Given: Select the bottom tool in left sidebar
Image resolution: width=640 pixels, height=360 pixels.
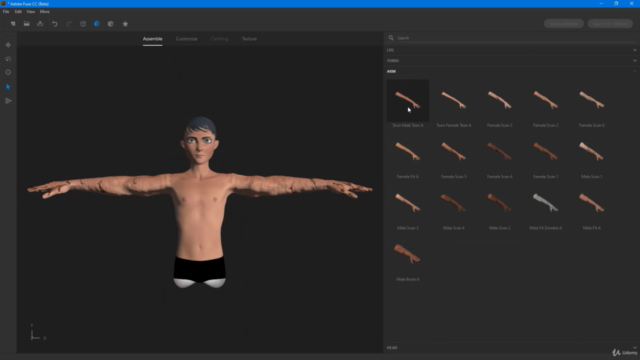Looking at the screenshot, I should coord(8,101).
